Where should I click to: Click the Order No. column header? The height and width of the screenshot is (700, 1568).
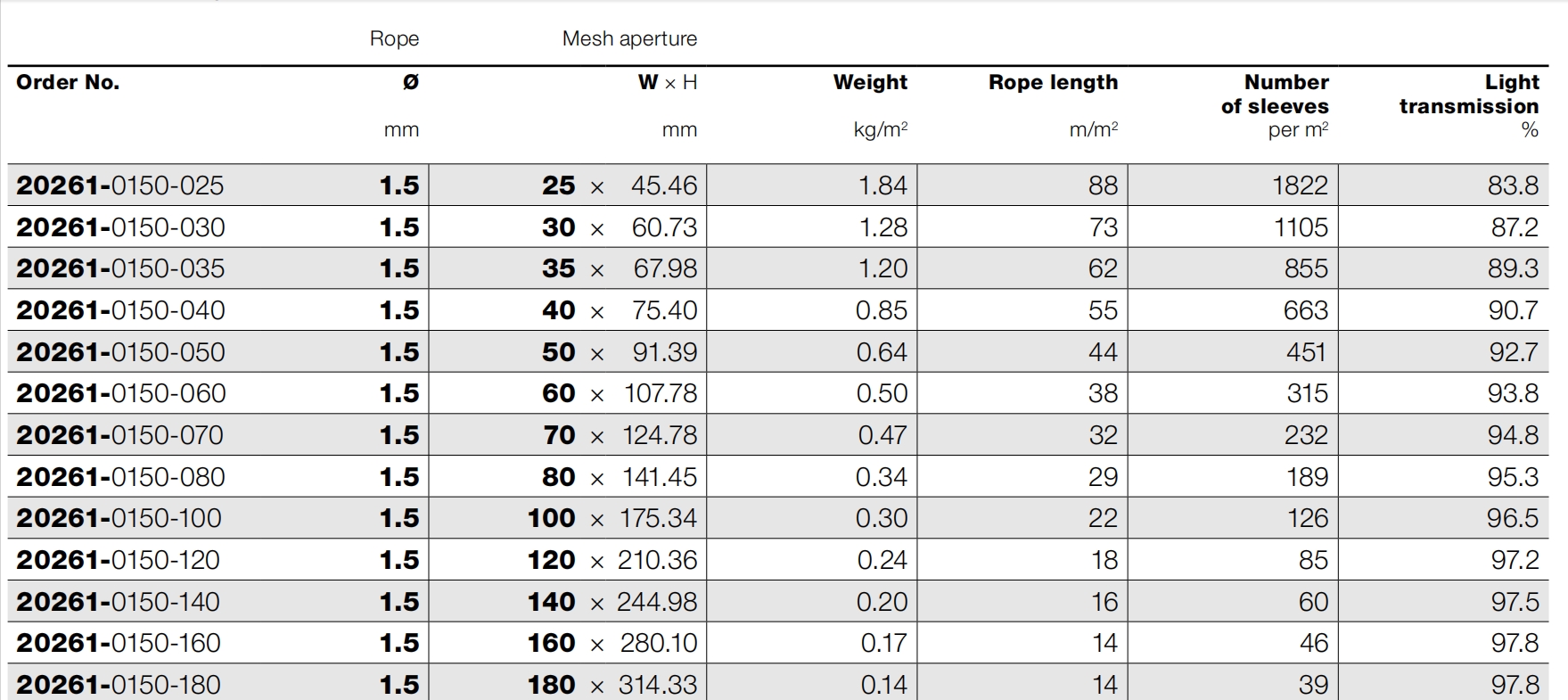68,83
